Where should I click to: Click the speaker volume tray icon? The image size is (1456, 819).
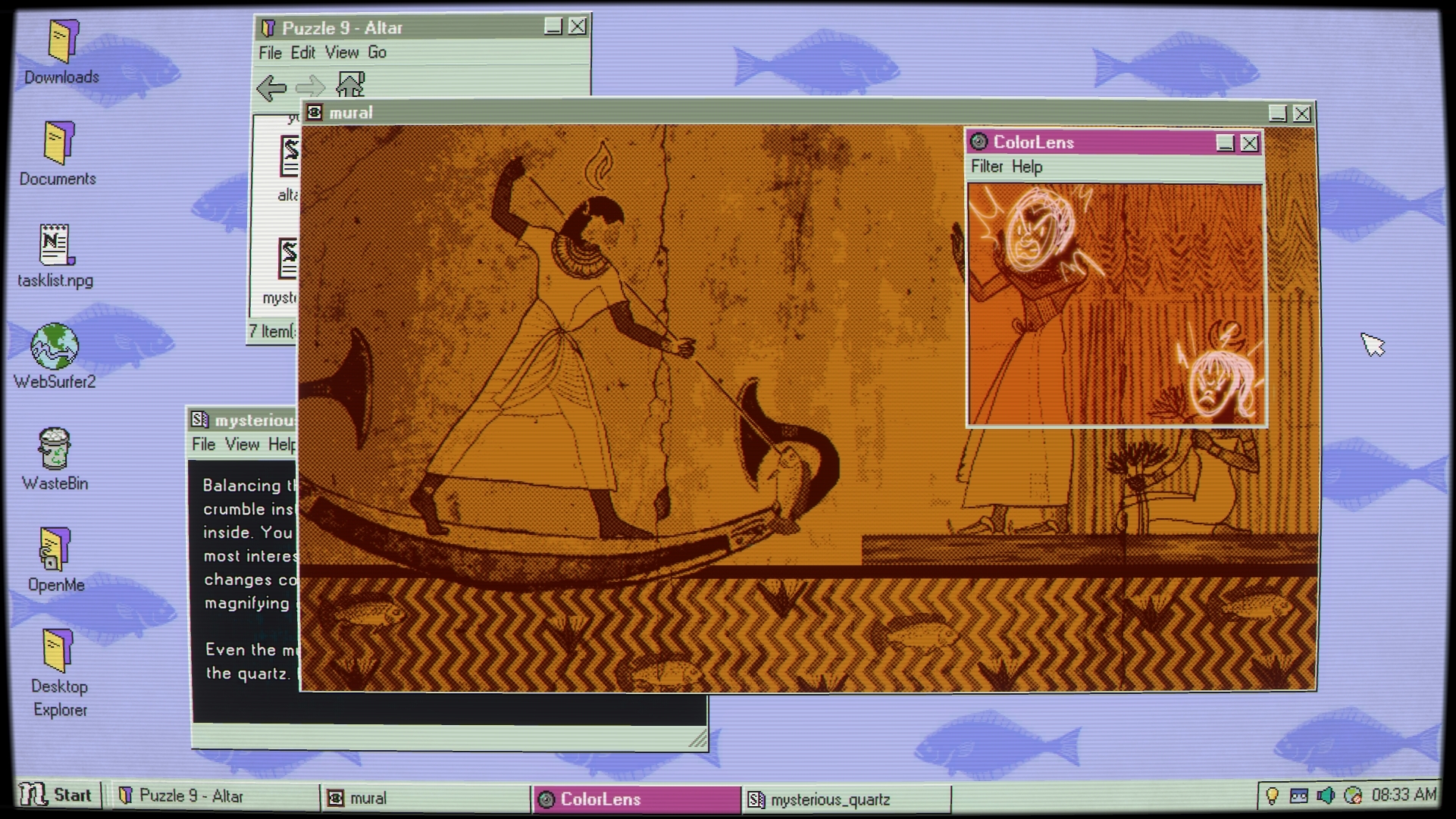coord(1326,796)
